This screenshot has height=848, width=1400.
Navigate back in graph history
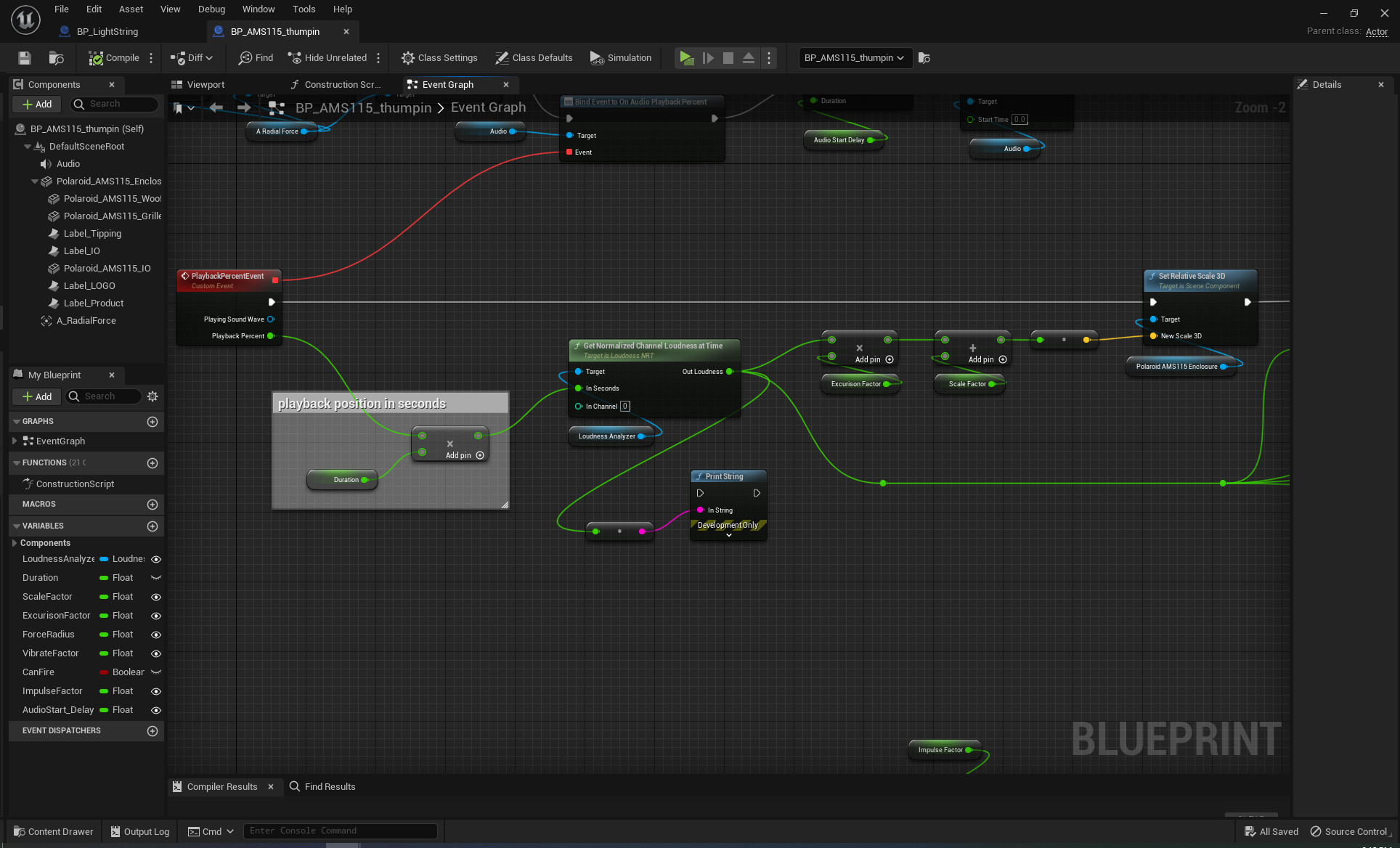point(216,107)
